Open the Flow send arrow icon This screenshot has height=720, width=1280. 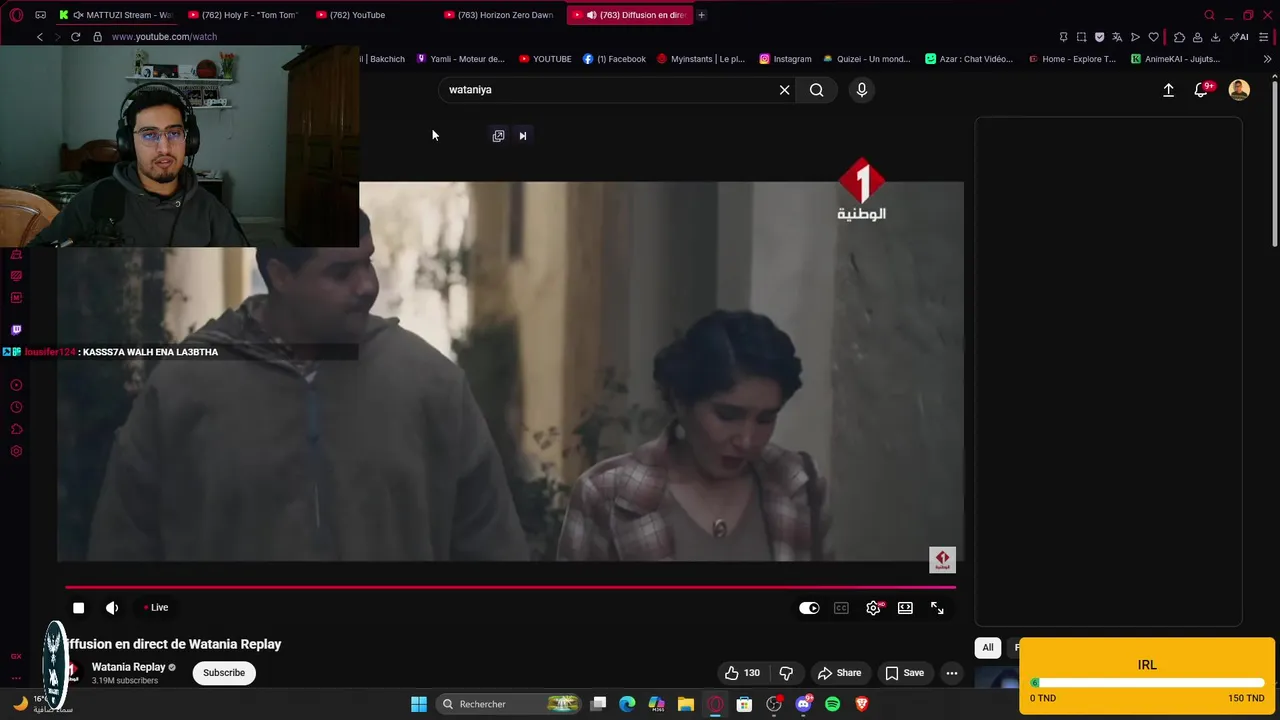(1135, 37)
